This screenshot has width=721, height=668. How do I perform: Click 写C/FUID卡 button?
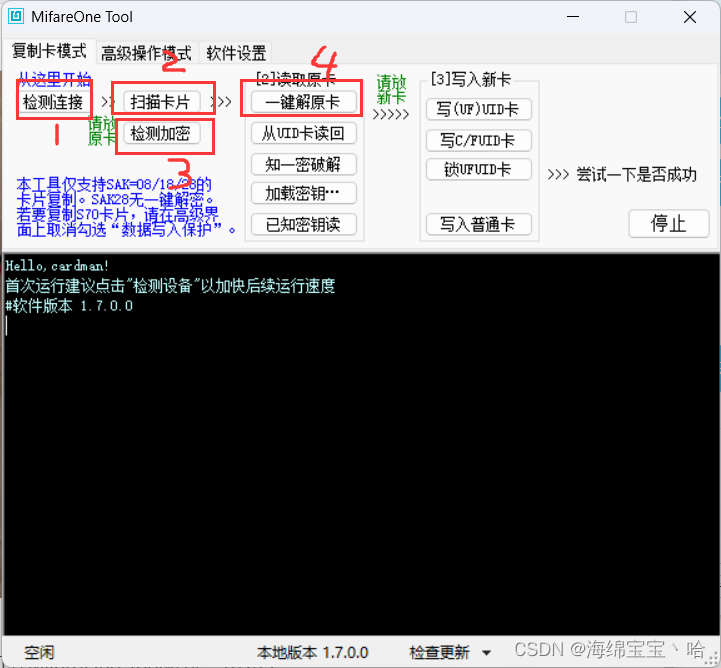click(x=479, y=140)
